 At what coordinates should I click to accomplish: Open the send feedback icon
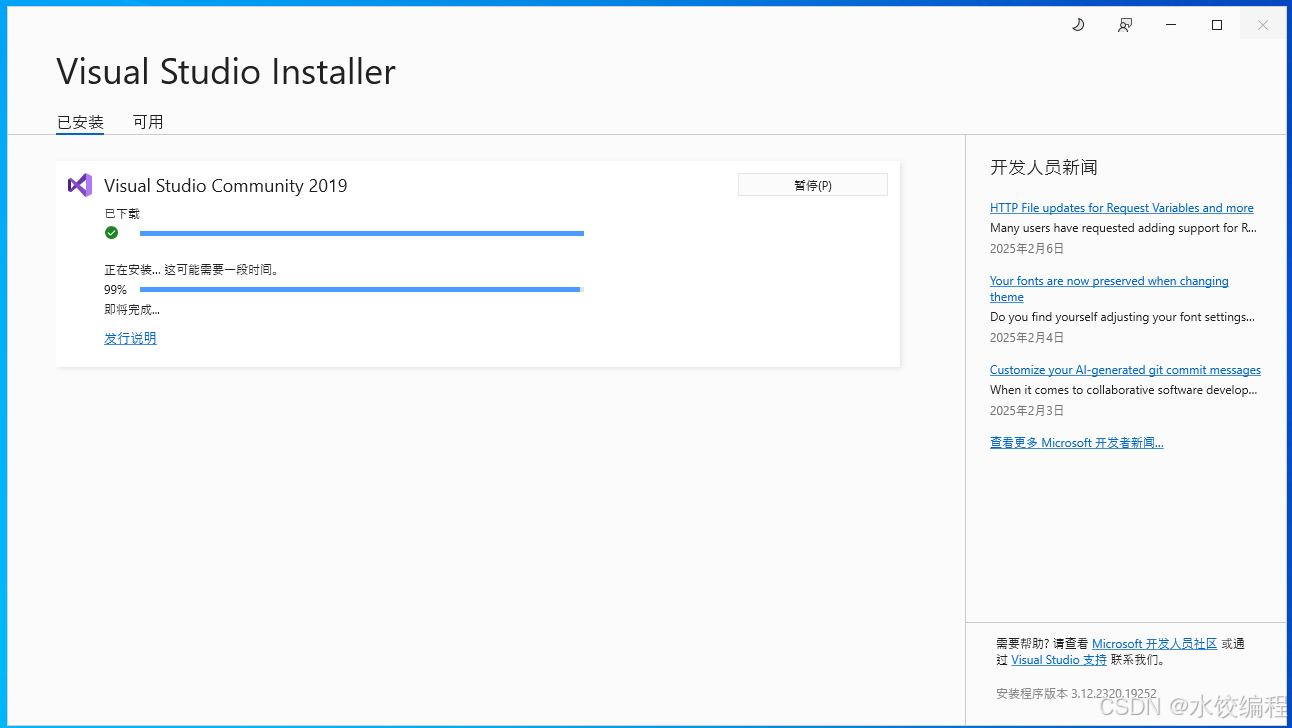[1125, 25]
